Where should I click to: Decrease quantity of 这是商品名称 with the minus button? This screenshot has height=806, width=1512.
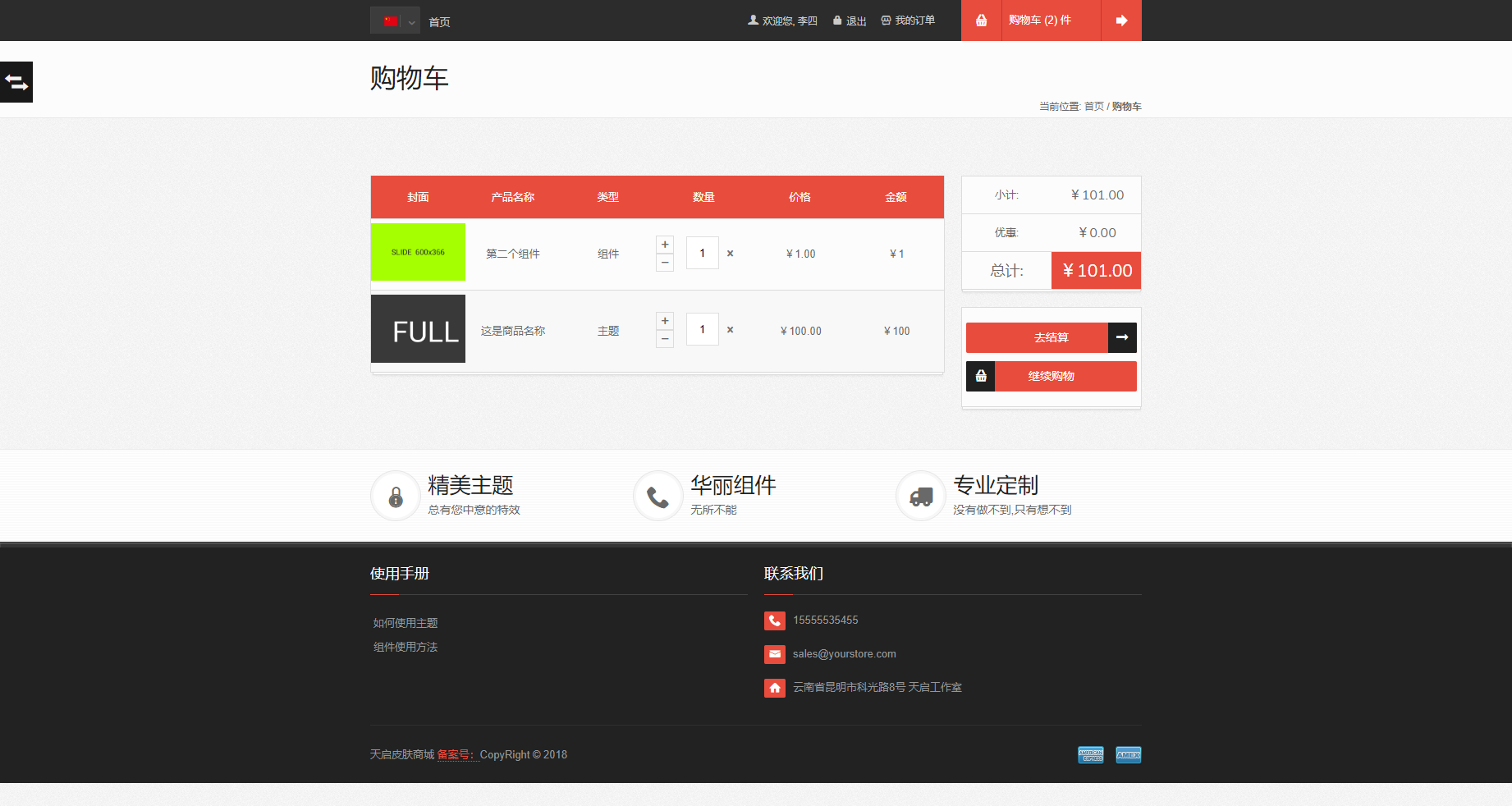point(664,339)
